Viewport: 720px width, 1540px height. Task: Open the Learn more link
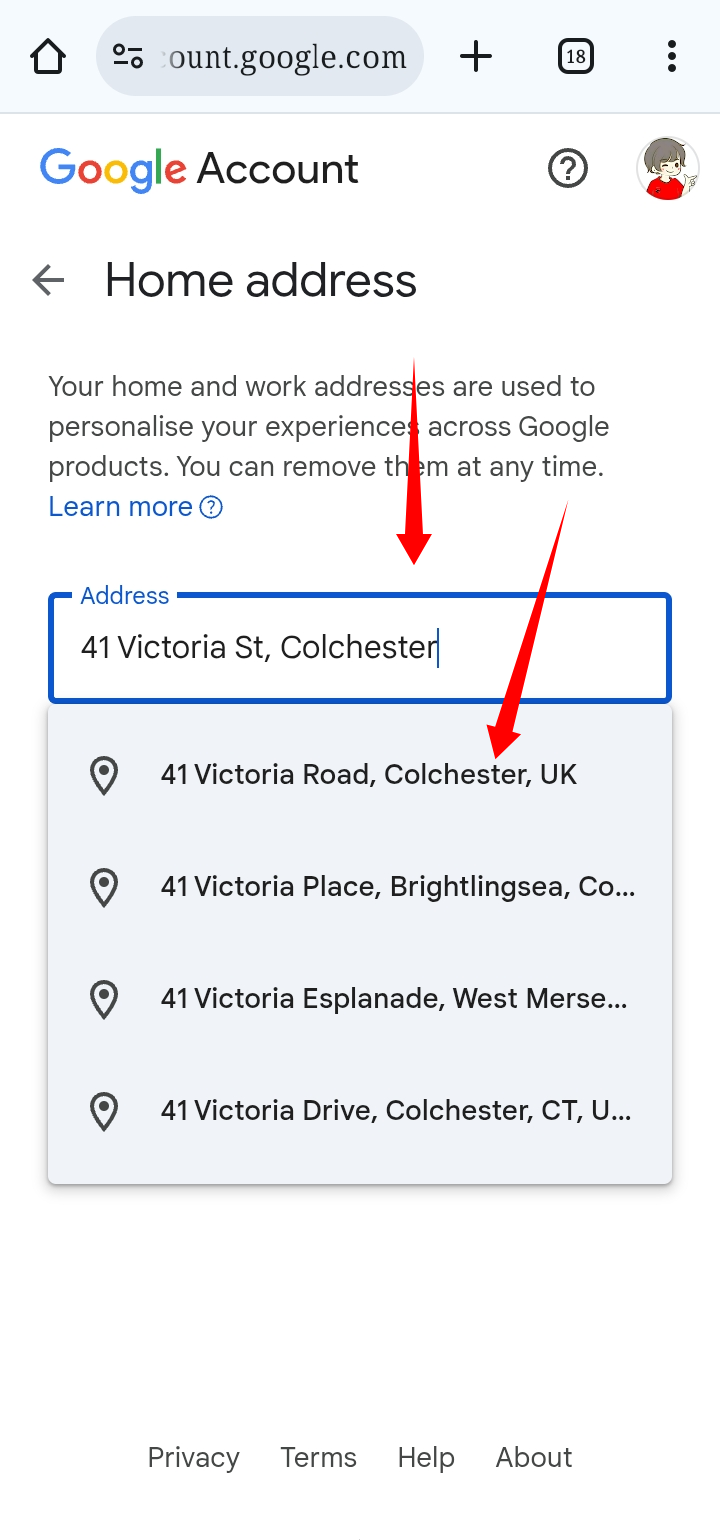click(121, 507)
